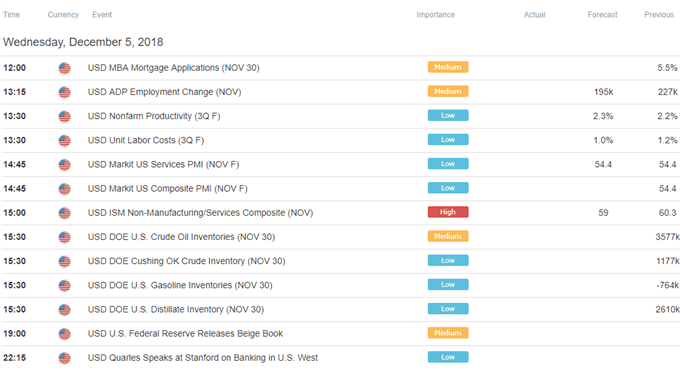The height and width of the screenshot is (372, 680).
Task: Select the 1177k previous Cushing Crude Inventory value
Action: click(668, 261)
